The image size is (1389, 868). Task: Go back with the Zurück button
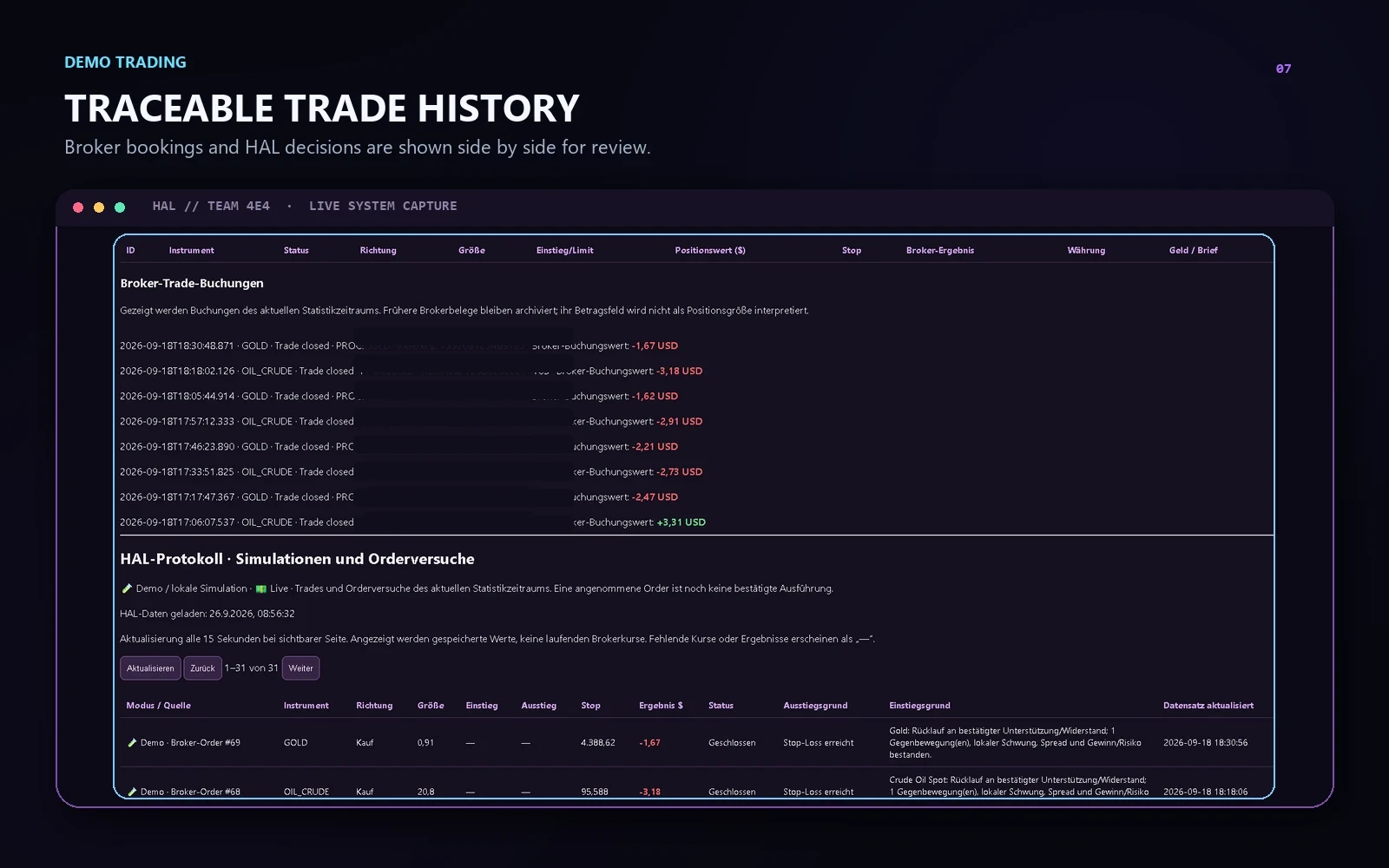click(202, 668)
